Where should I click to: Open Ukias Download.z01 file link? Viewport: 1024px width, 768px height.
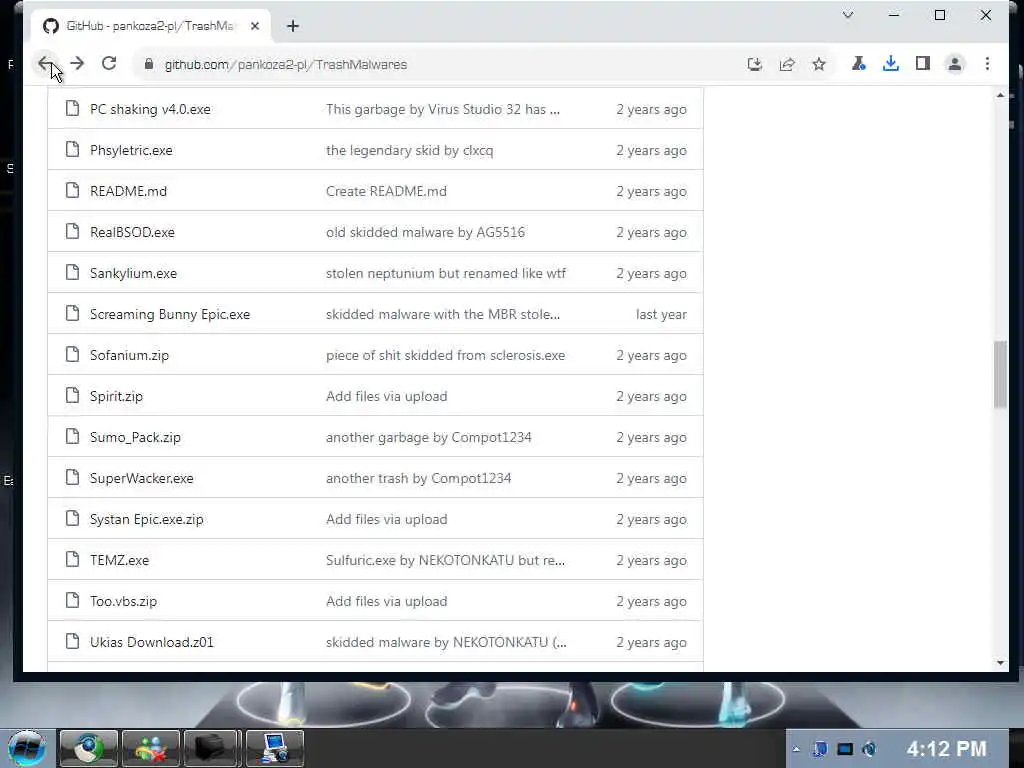tap(152, 642)
